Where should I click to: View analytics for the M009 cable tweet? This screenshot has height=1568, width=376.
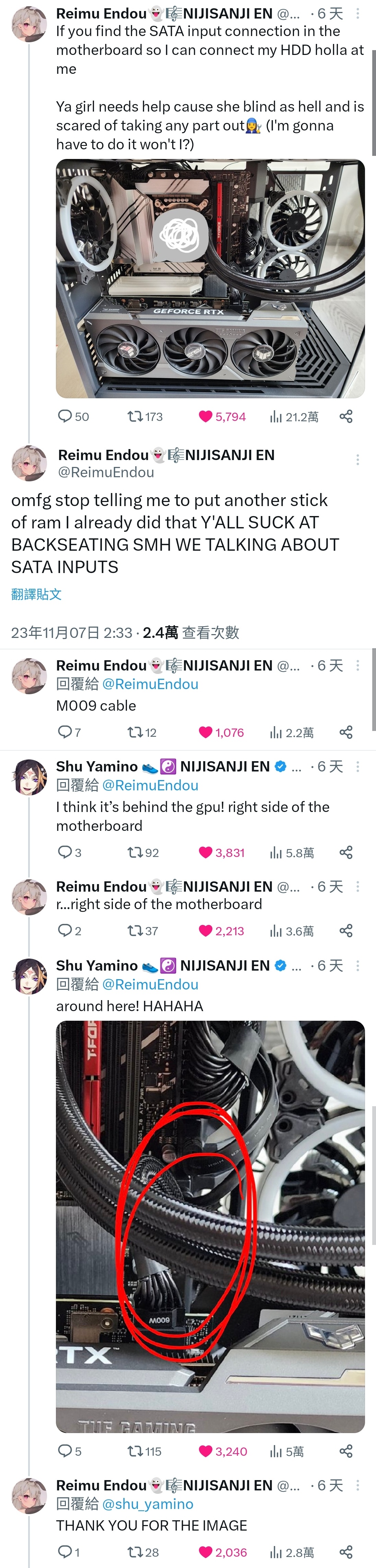tap(291, 733)
